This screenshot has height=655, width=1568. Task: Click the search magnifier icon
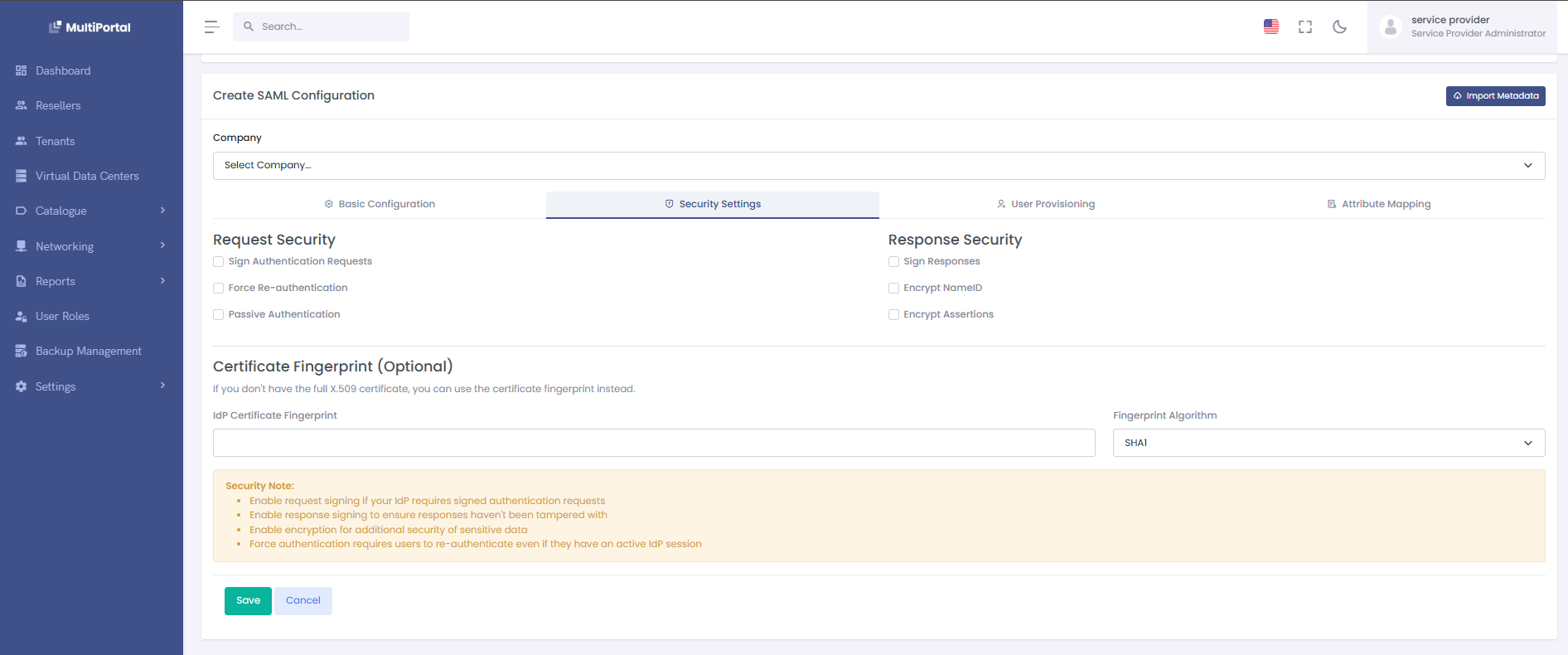(249, 27)
